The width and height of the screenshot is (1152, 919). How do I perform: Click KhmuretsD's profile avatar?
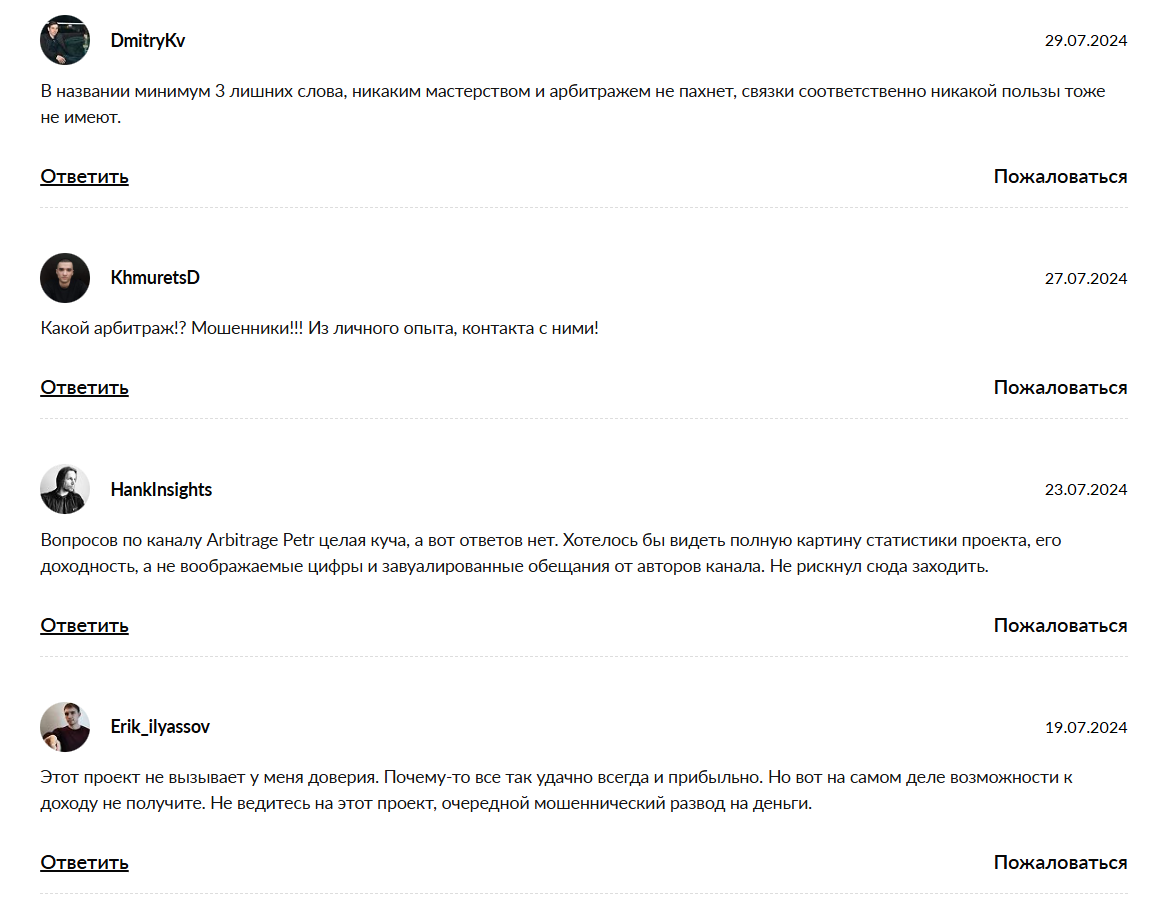65,277
